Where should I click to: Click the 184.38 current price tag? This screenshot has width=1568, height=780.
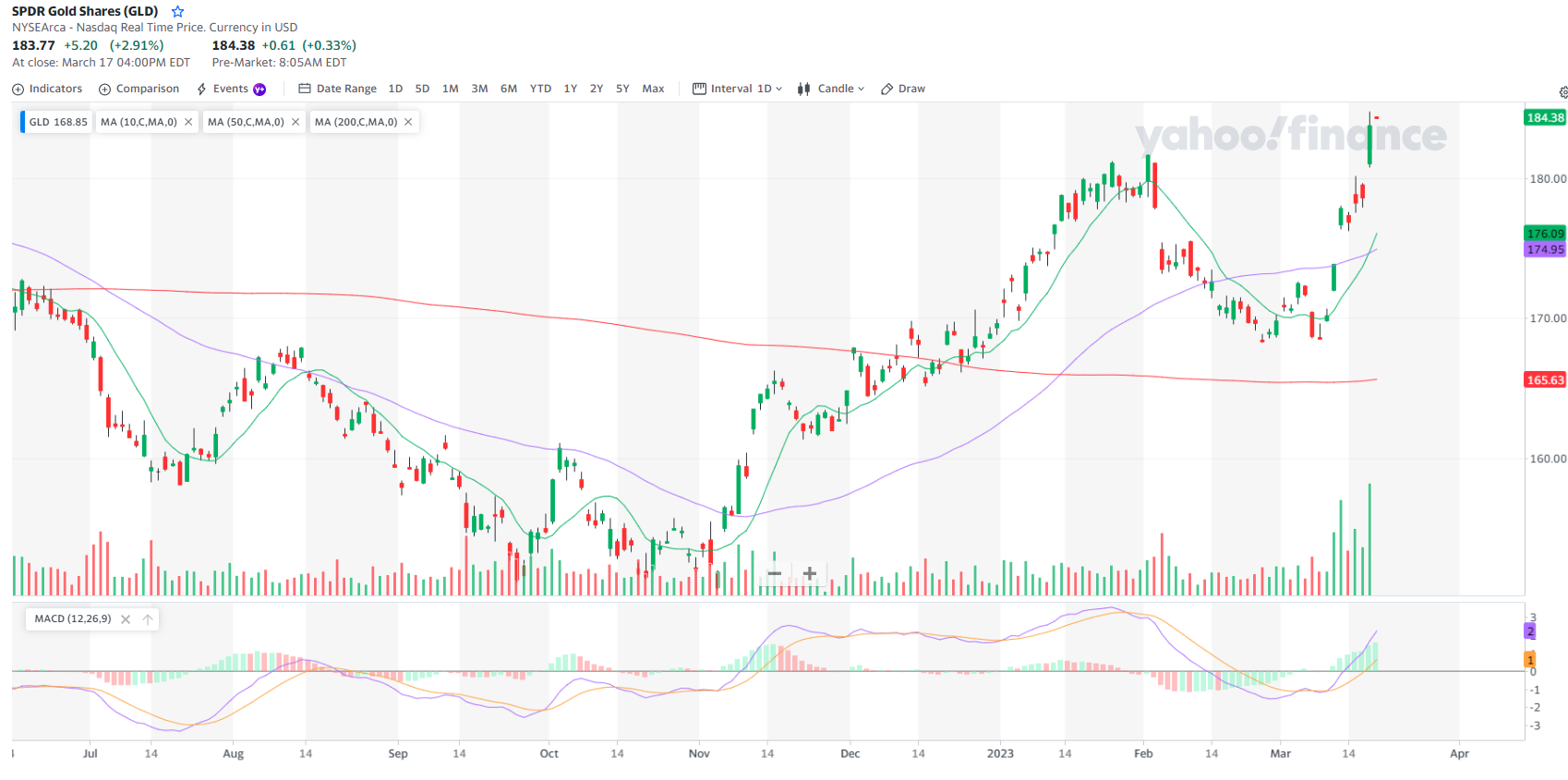coord(1545,117)
